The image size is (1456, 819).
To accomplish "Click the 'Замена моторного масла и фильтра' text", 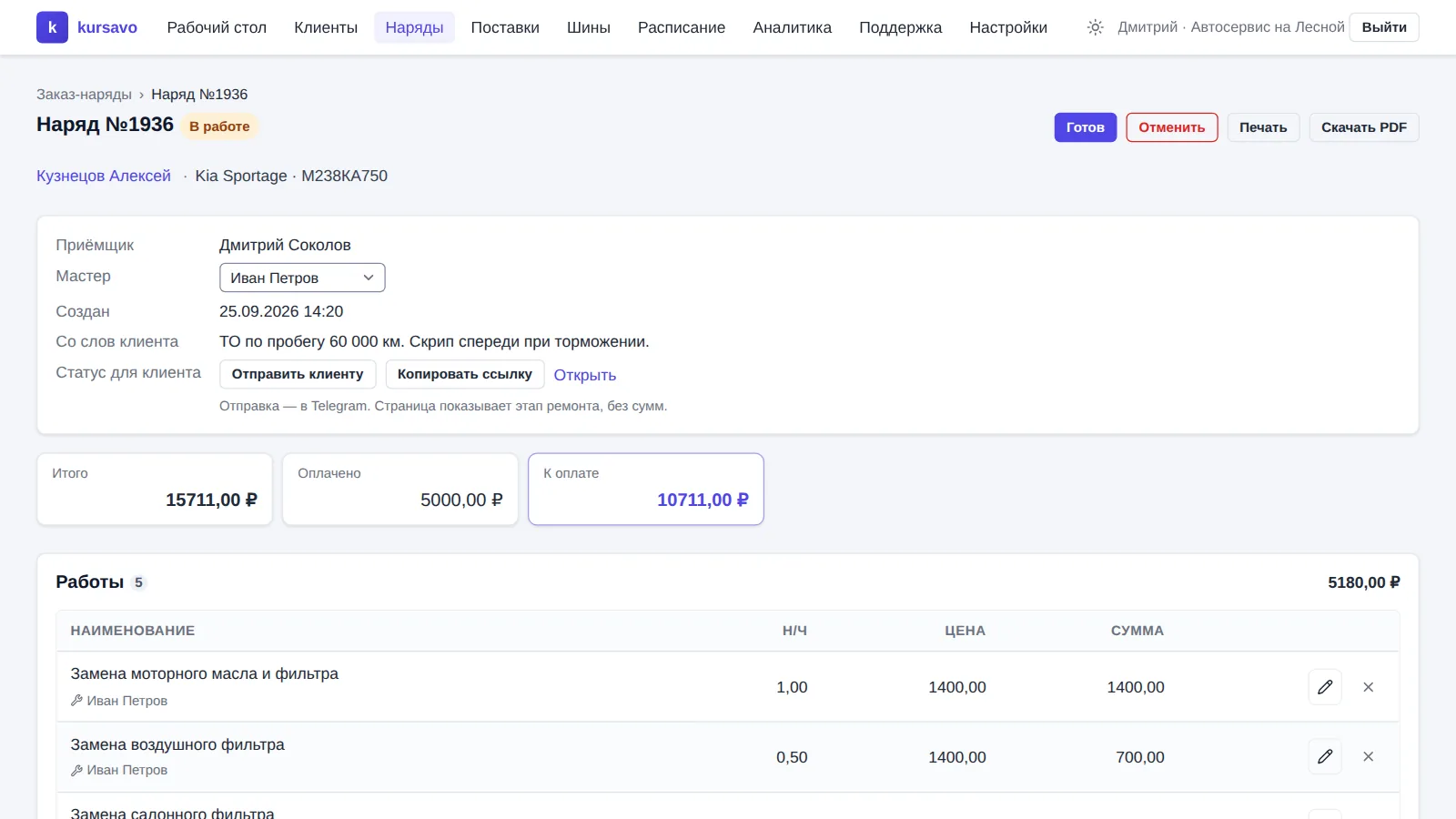I will coord(205,673).
